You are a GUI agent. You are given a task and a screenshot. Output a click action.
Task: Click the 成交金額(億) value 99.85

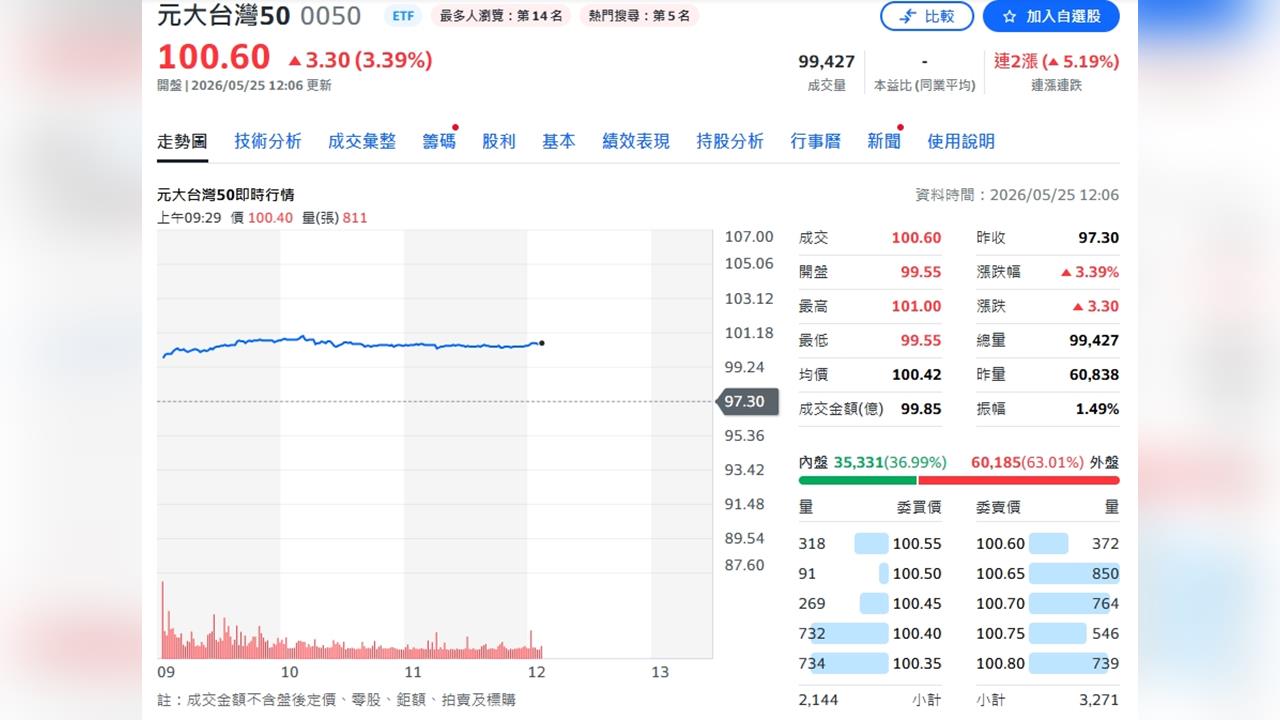coord(921,409)
